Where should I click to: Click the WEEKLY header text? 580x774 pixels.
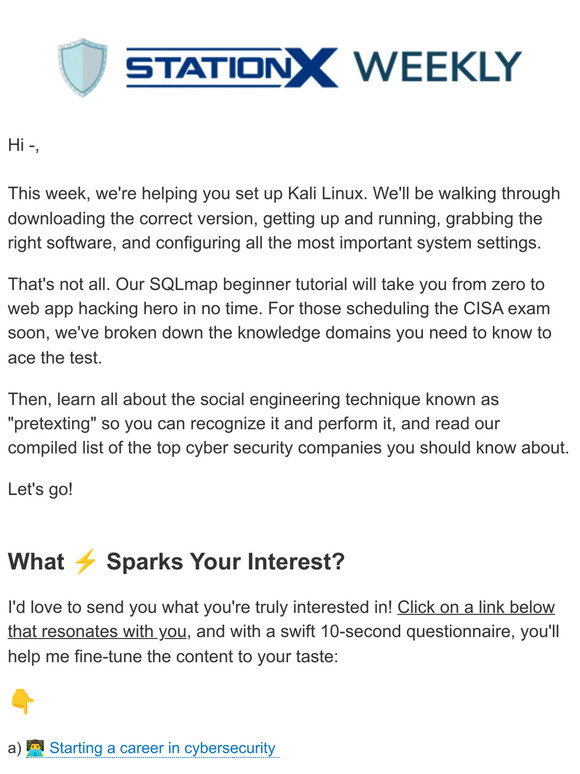(x=437, y=66)
